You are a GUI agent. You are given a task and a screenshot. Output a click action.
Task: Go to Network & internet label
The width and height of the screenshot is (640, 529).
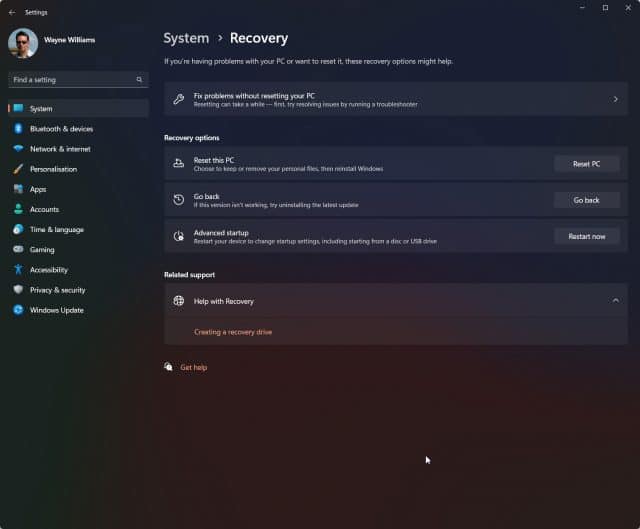tap(60, 149)
